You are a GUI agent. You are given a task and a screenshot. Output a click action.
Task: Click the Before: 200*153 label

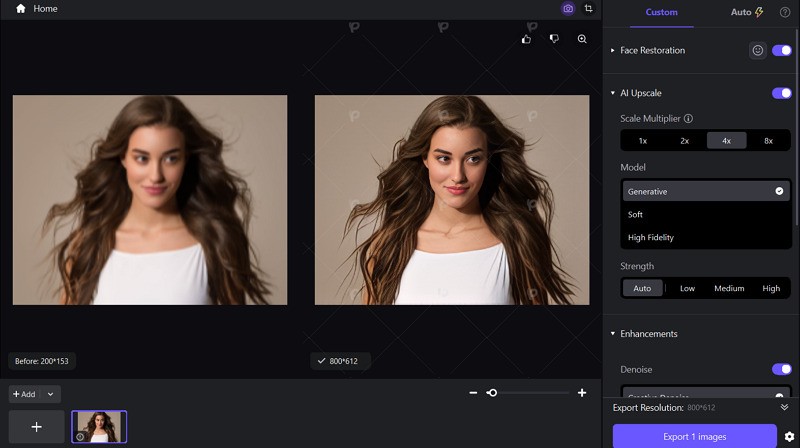click(x=42, y=361)
